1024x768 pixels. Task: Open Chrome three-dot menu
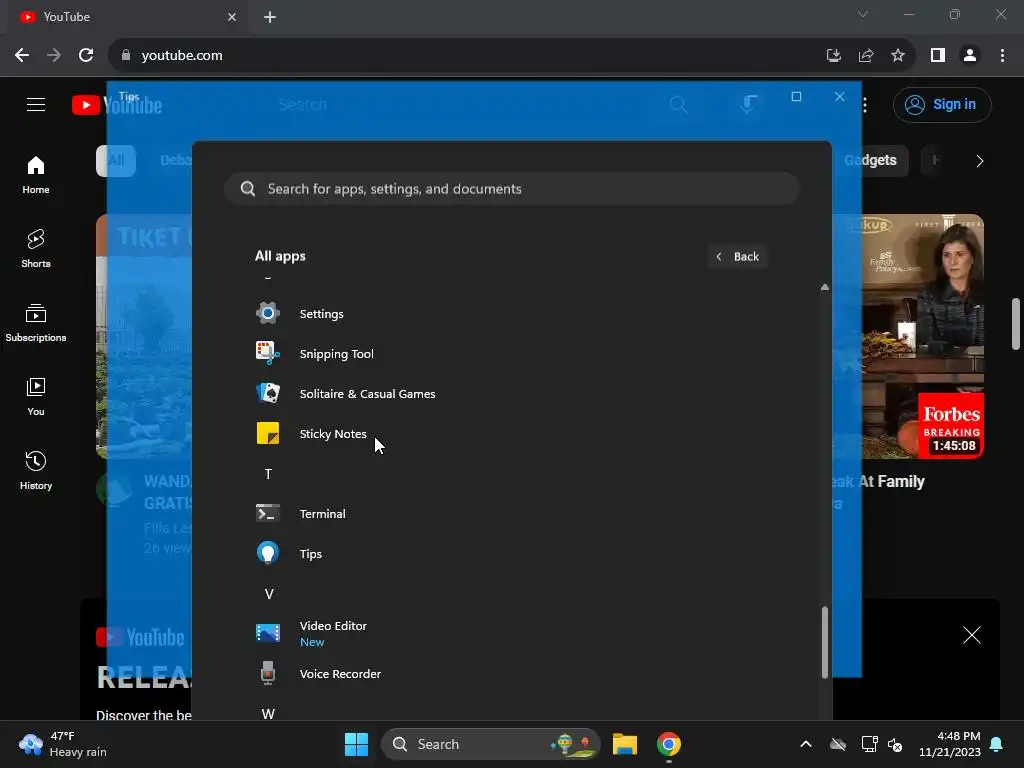tap(1002, 56)
